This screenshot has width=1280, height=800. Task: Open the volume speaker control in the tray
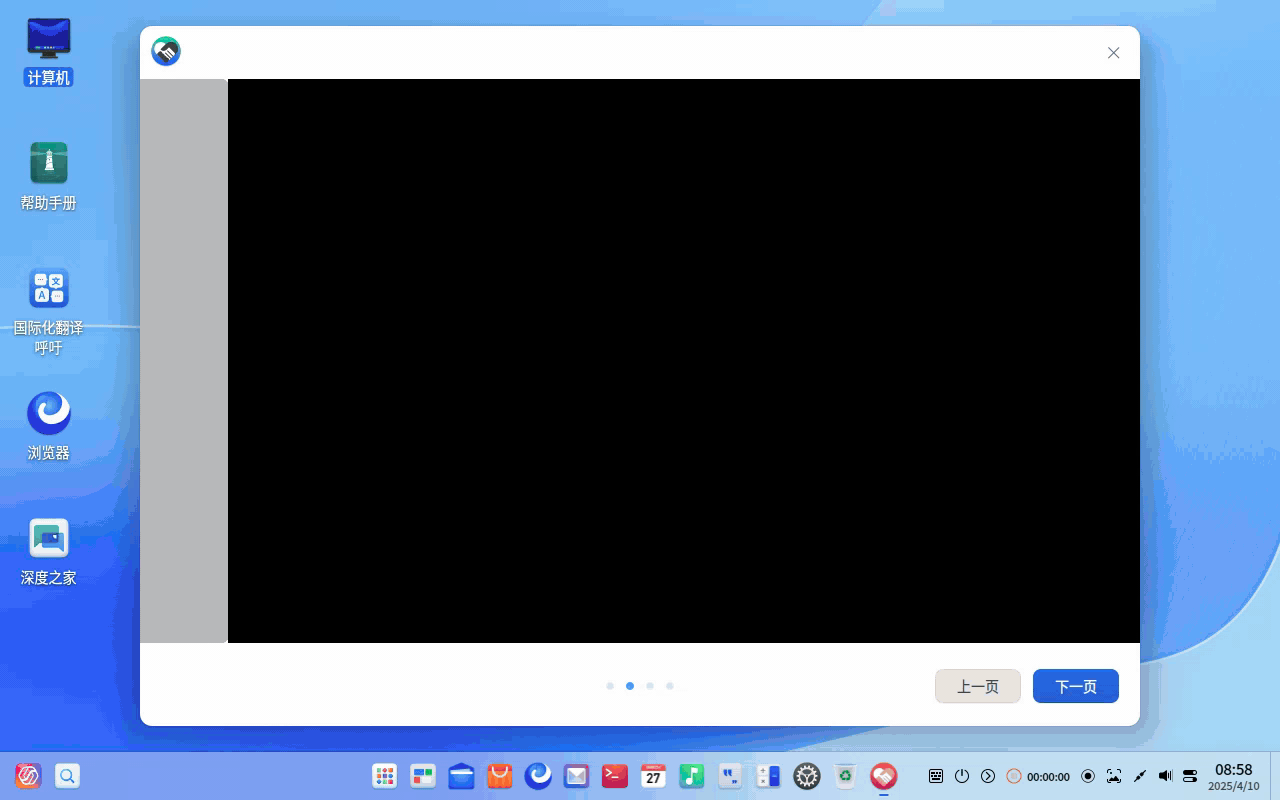coord(1165,776)
